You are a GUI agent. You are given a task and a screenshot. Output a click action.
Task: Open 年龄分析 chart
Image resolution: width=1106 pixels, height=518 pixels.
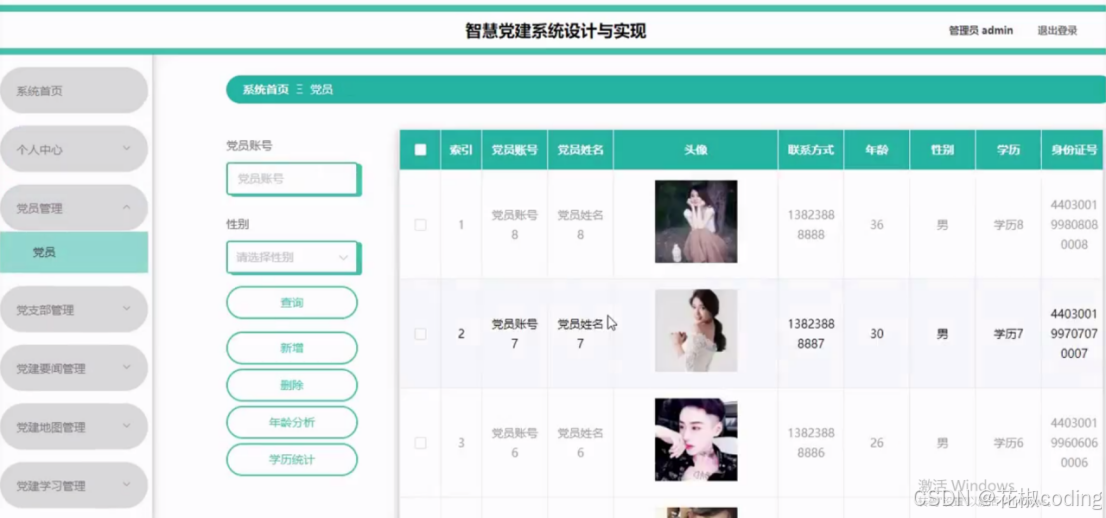click(292, 423)
